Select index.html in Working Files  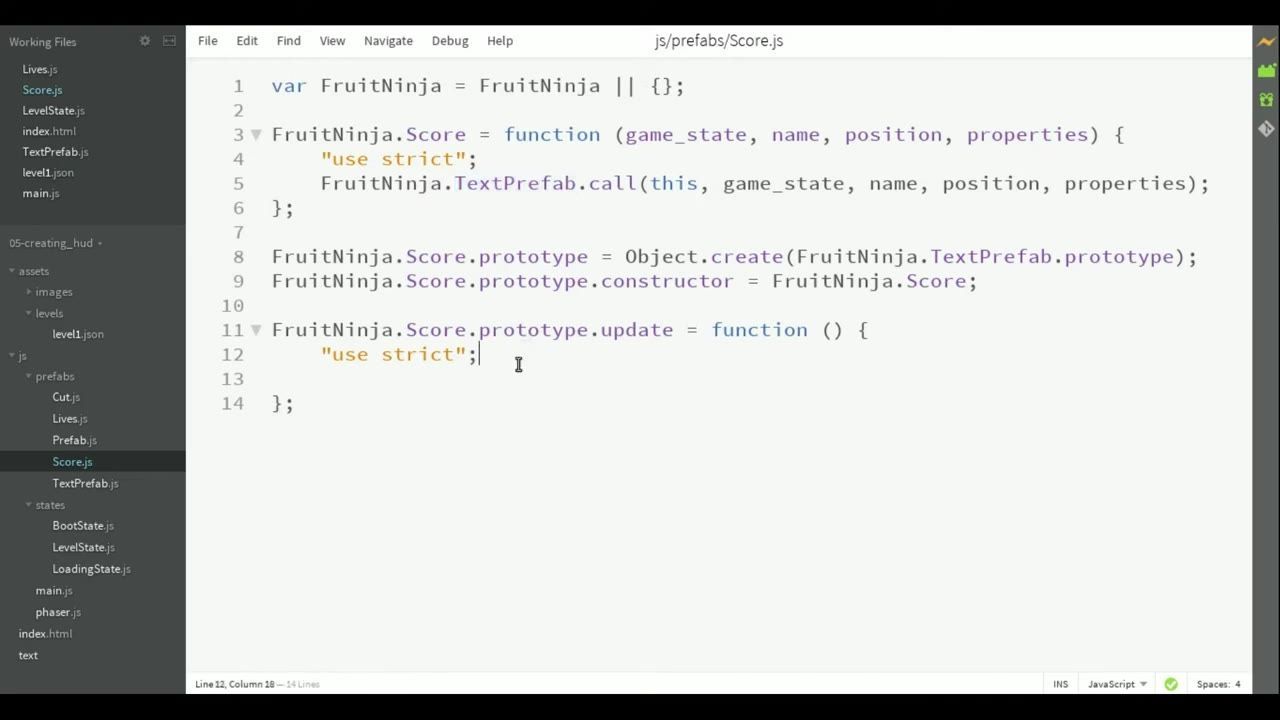[x=49, y=131]
